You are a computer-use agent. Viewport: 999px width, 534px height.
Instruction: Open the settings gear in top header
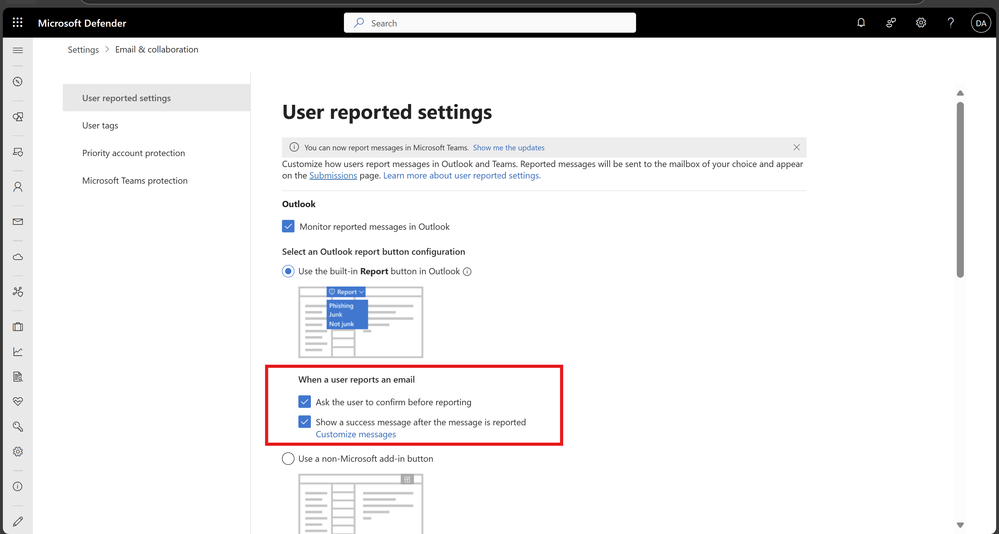click(x=921, y=23)
